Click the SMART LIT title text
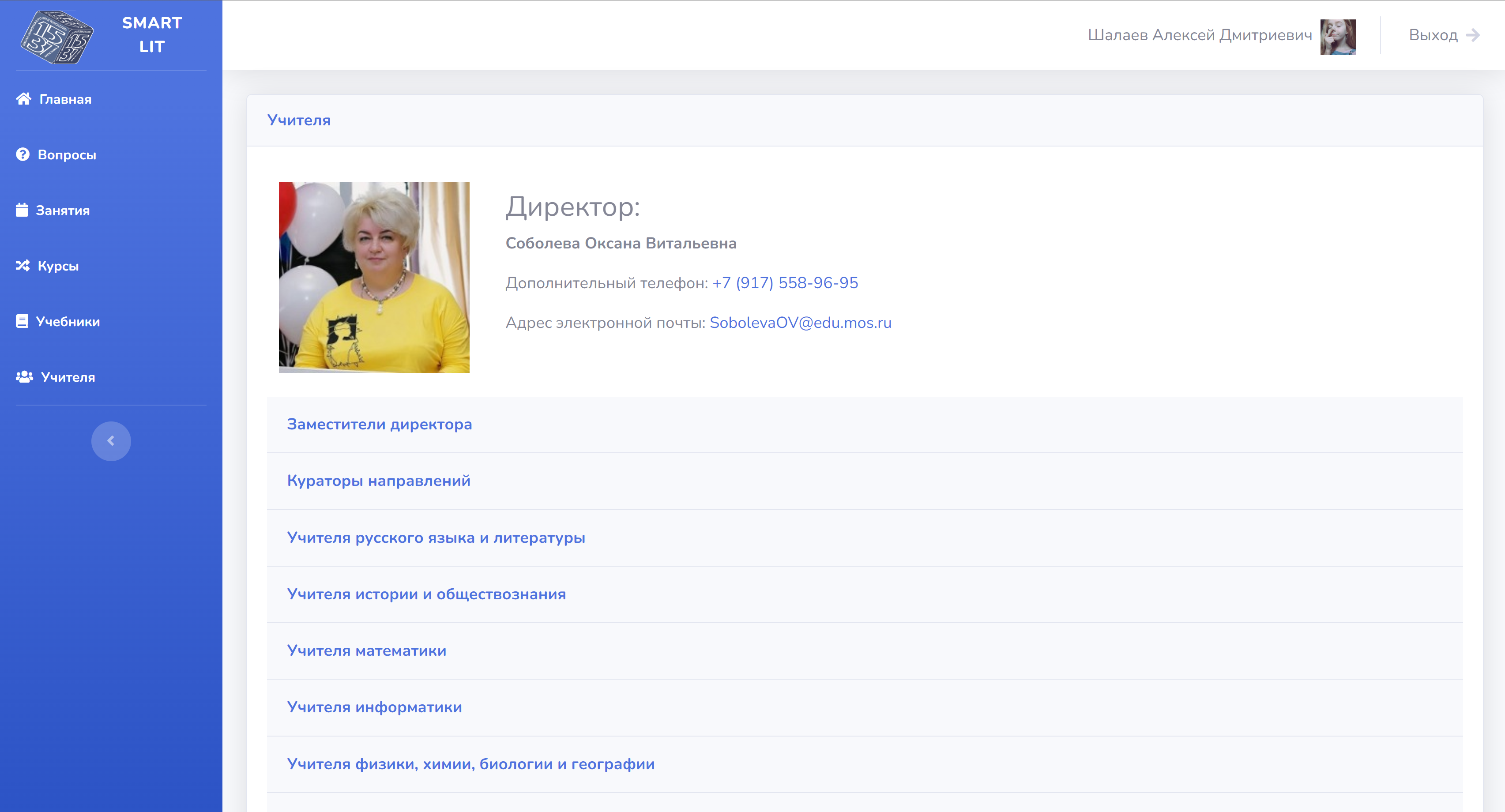This screenshot has width=1505, height=812. coord(152,34)
